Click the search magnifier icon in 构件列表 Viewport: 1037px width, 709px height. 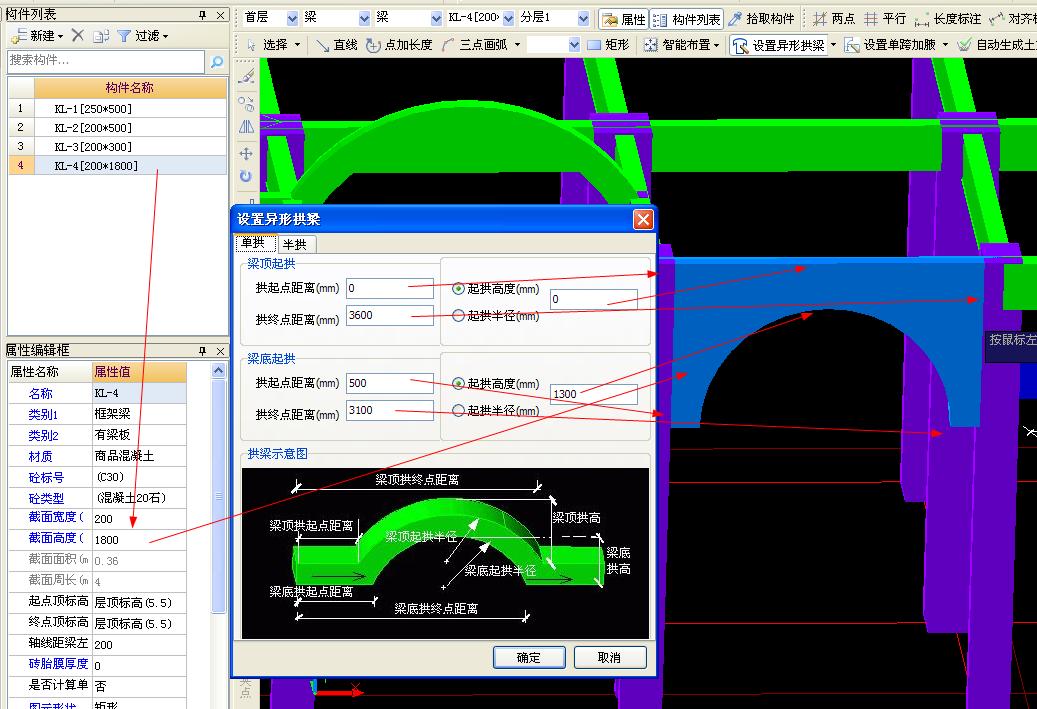[217, 62]
